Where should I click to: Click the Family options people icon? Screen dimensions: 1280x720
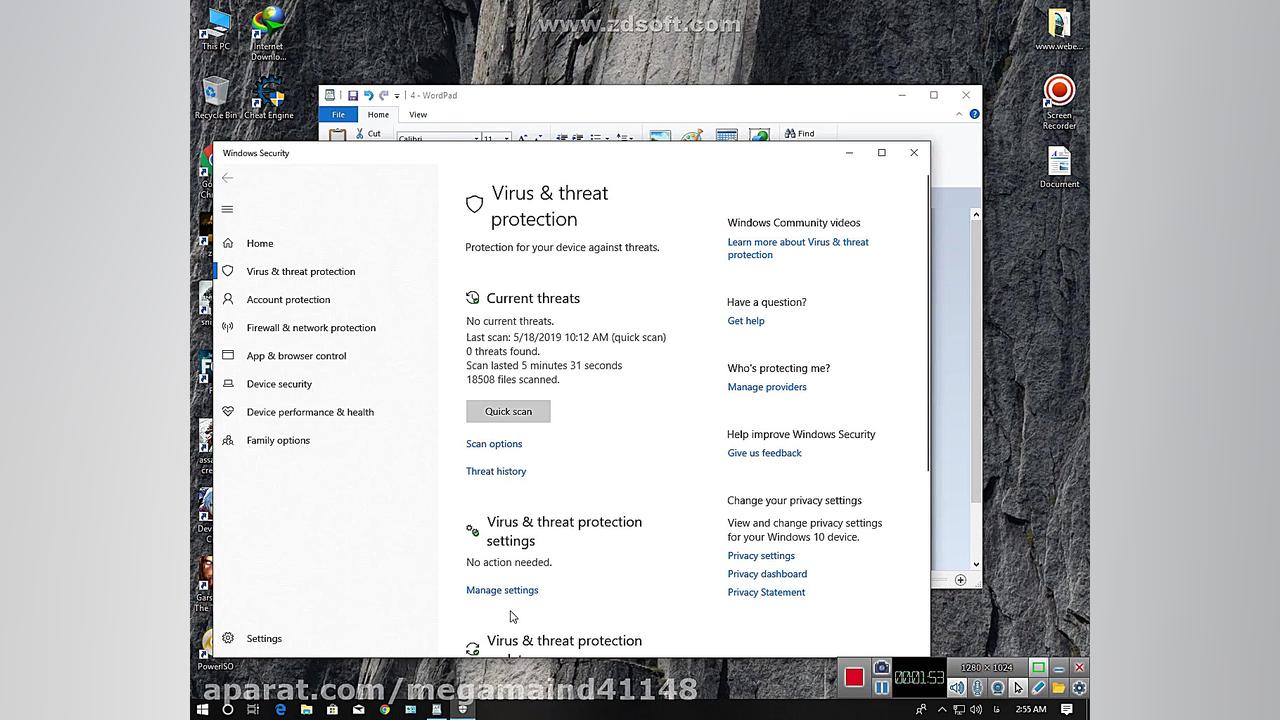click(x=228, y=440)
